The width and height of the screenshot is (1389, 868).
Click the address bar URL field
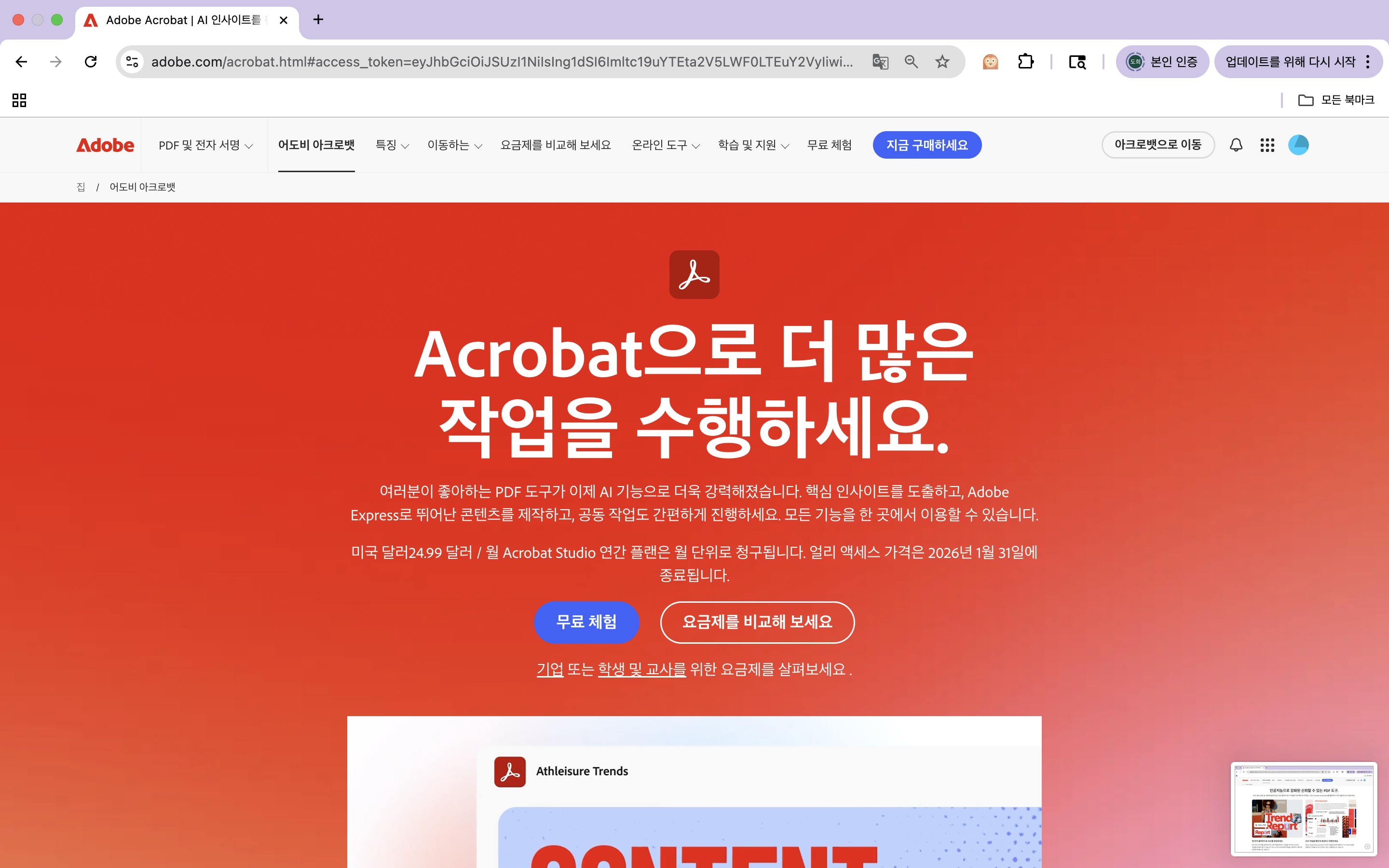(502, 61)
